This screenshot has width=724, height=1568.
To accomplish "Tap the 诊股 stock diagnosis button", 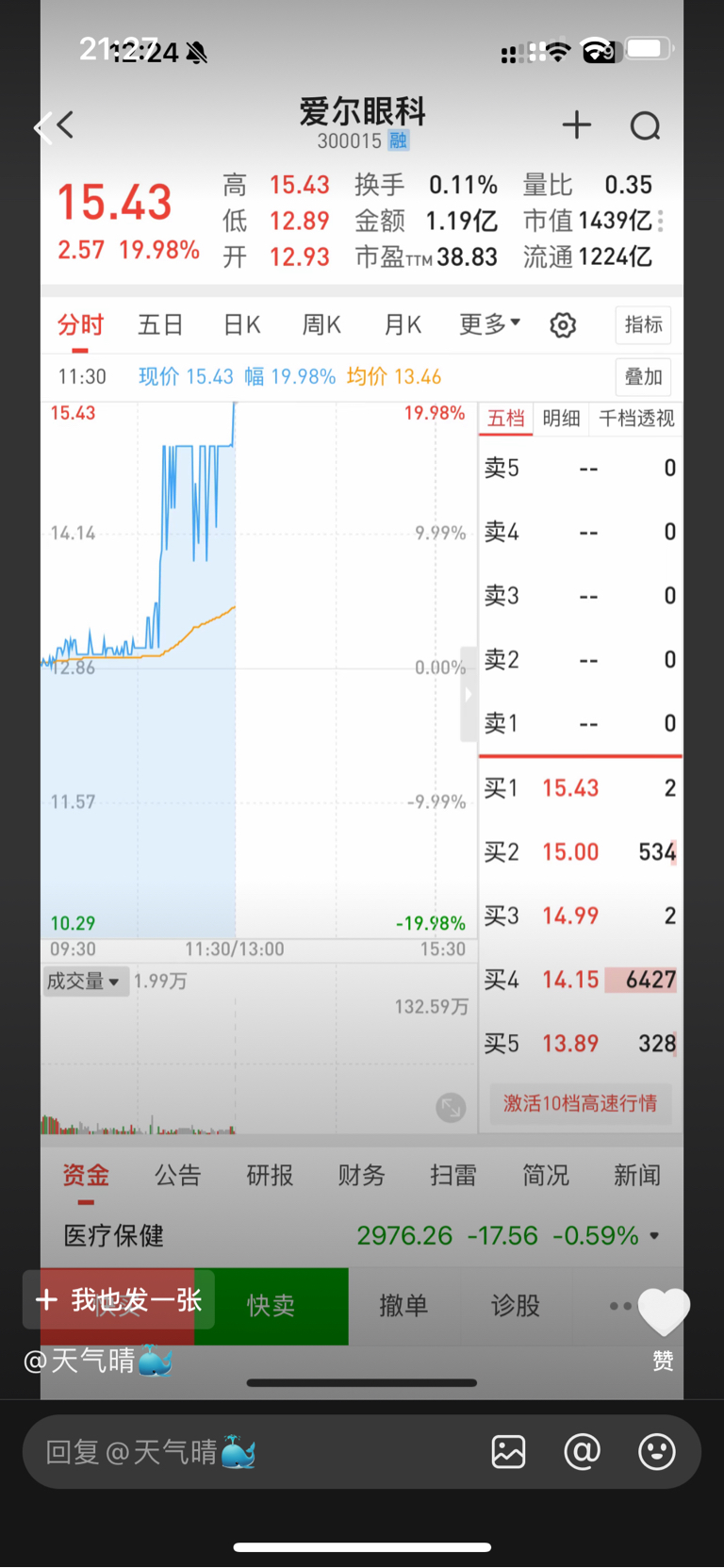I will click(516, 1306).
